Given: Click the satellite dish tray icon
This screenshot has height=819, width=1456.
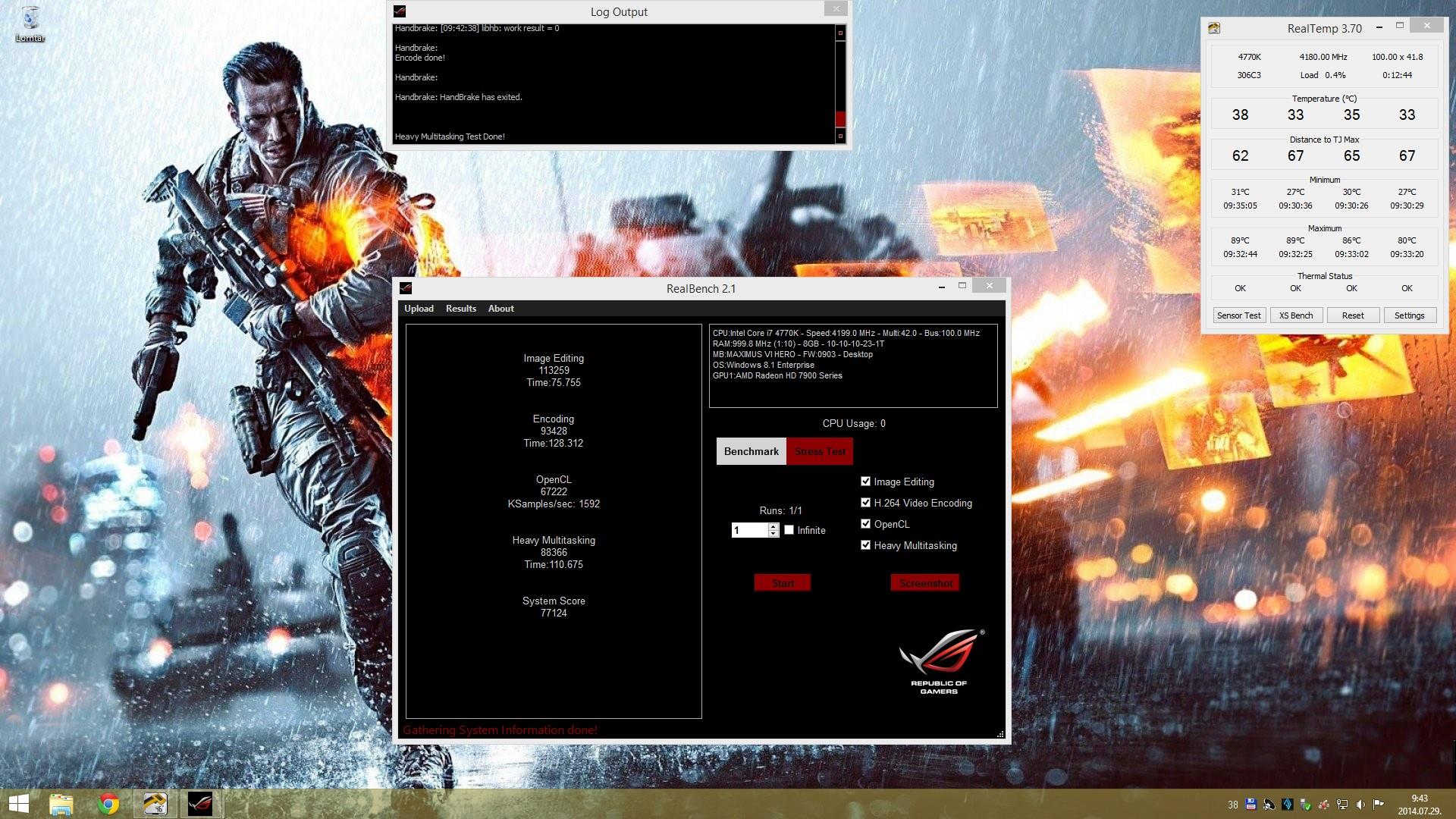Looking at the screenshot, I should point(1269,805).
